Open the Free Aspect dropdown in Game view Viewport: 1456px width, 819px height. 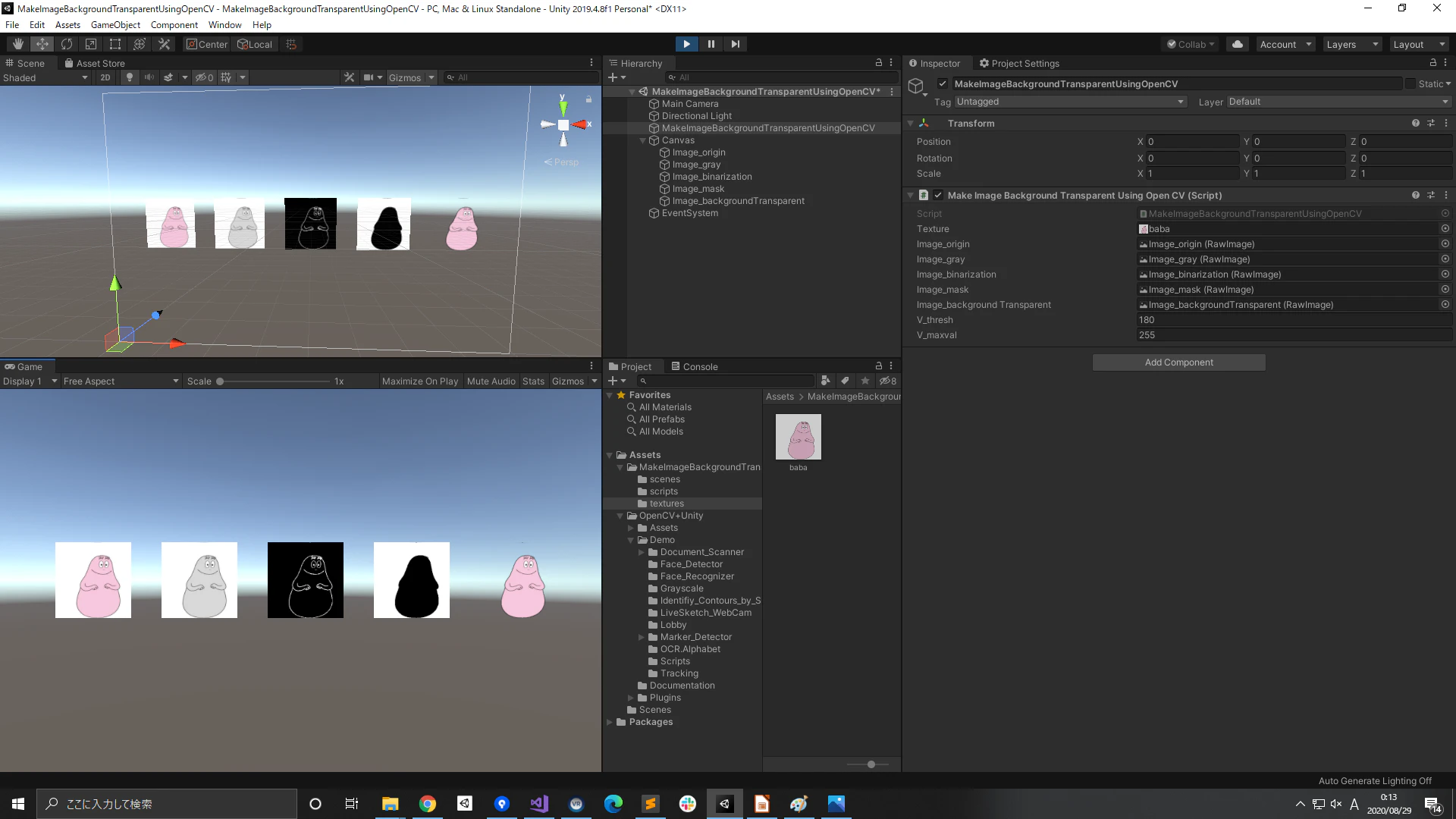(x=121, y=381)
